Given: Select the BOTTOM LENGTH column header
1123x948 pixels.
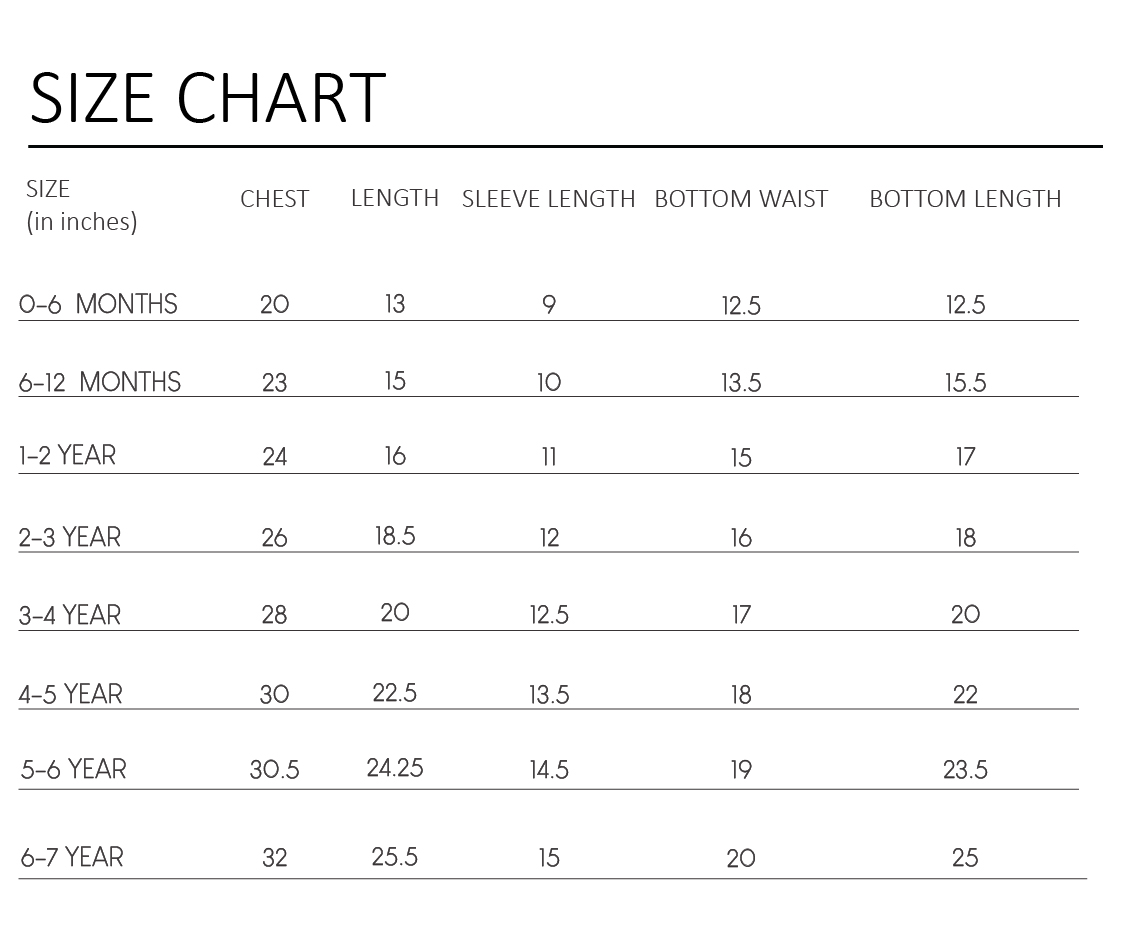Looking at the screenshot, I should [965, 199].
